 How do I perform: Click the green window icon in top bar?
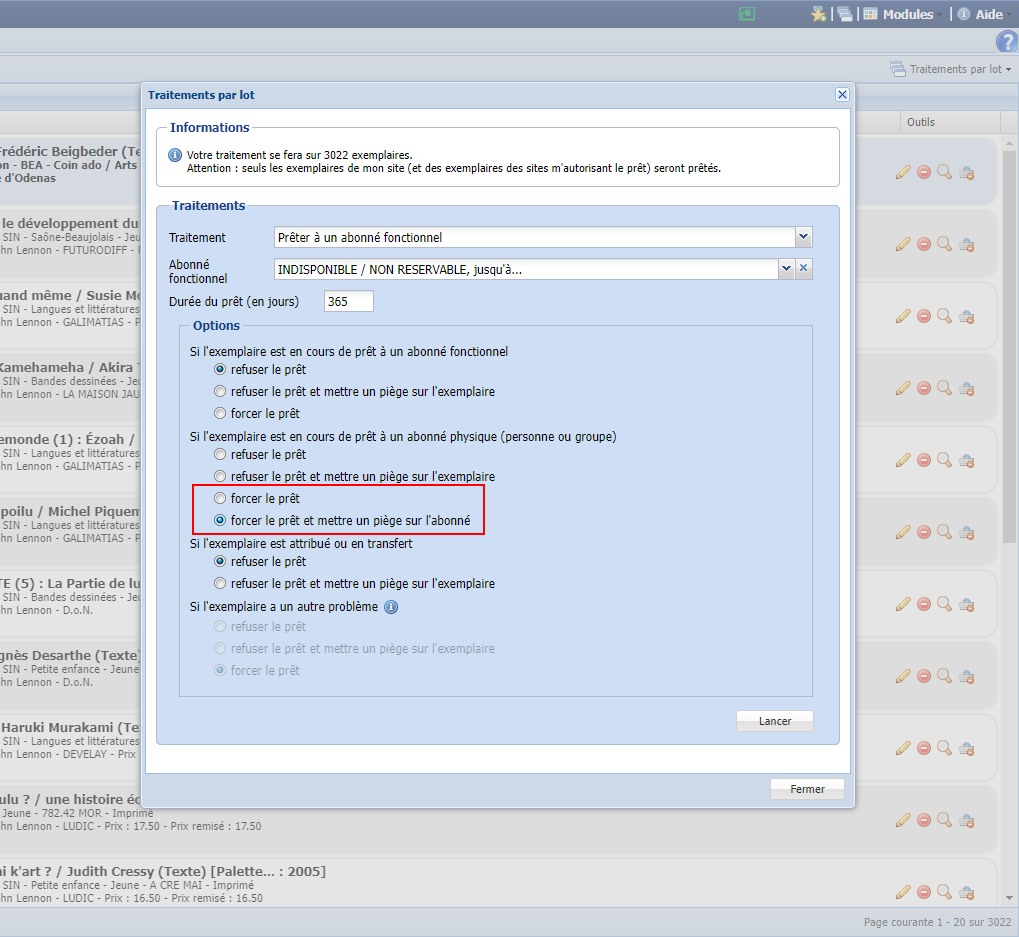pyautogui.click(x=746, y=14)
